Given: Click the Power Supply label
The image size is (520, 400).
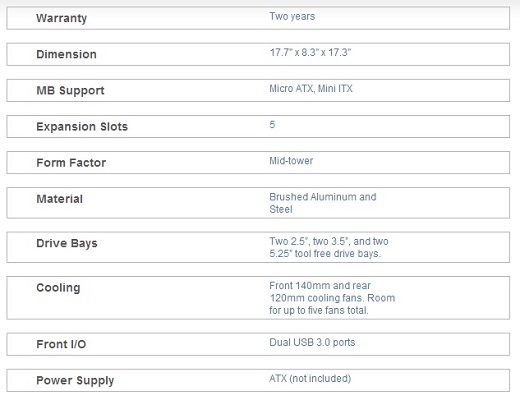Looking at the screenshot, I should [75, 380].
